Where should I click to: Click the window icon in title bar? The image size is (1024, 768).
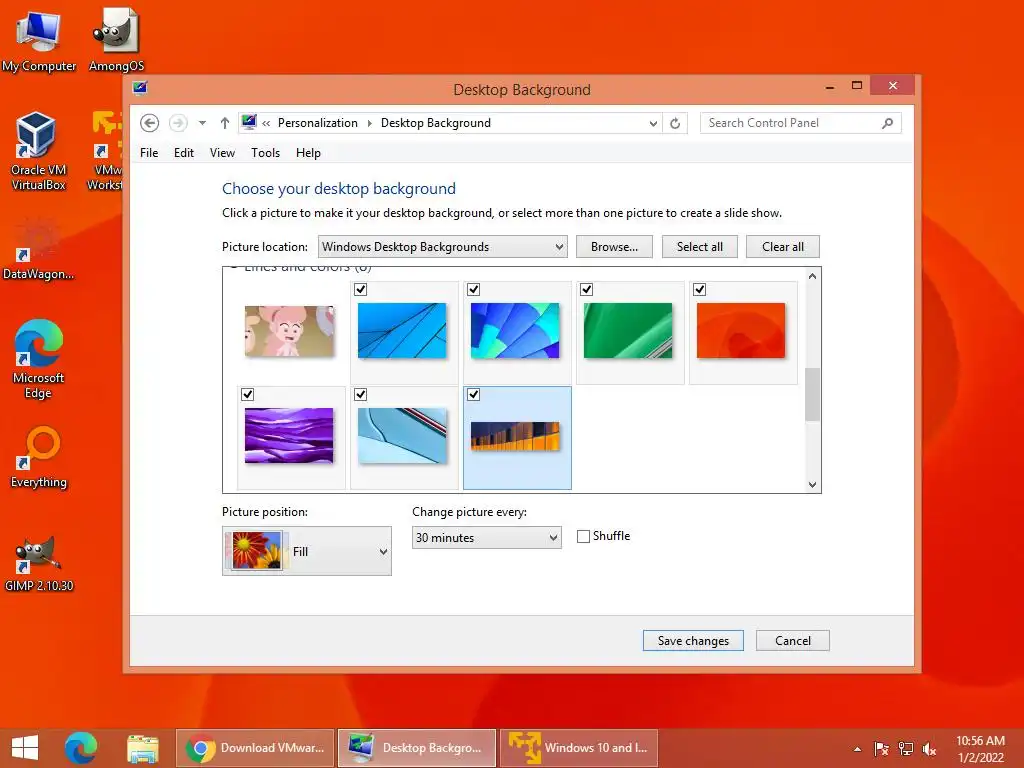click(x=140, y=88)
